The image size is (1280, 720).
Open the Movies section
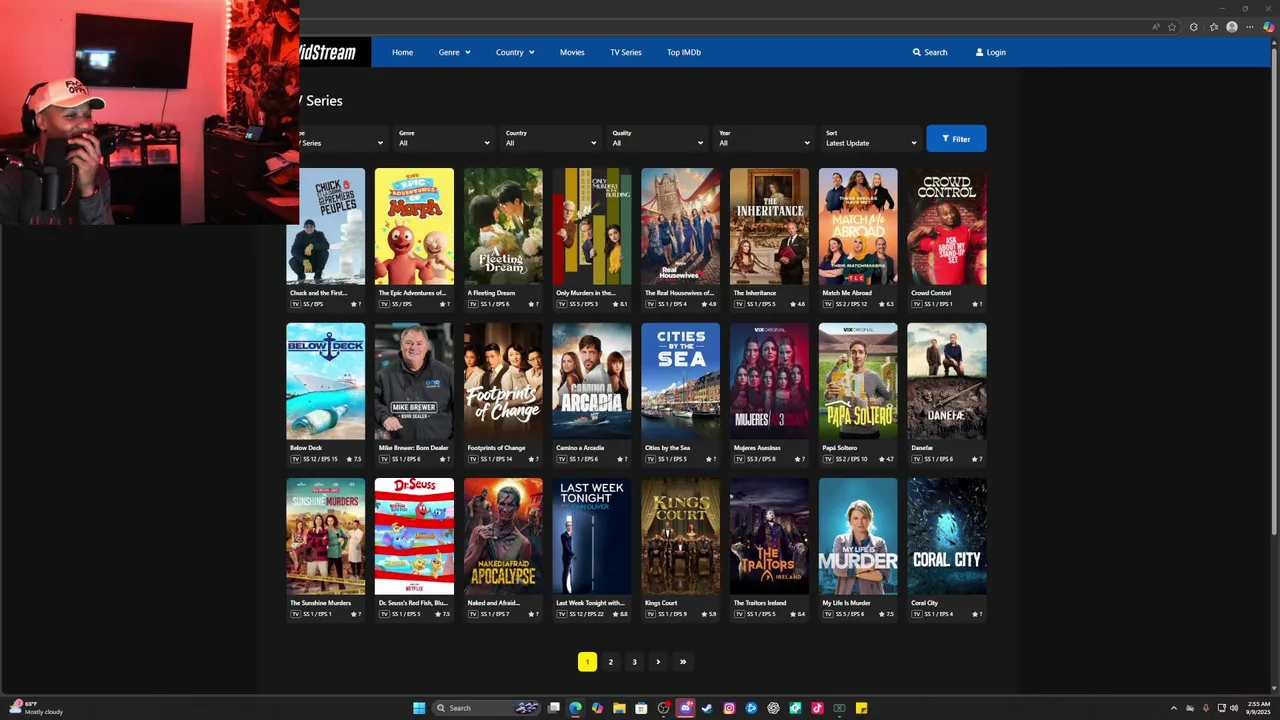coord(572,52)
